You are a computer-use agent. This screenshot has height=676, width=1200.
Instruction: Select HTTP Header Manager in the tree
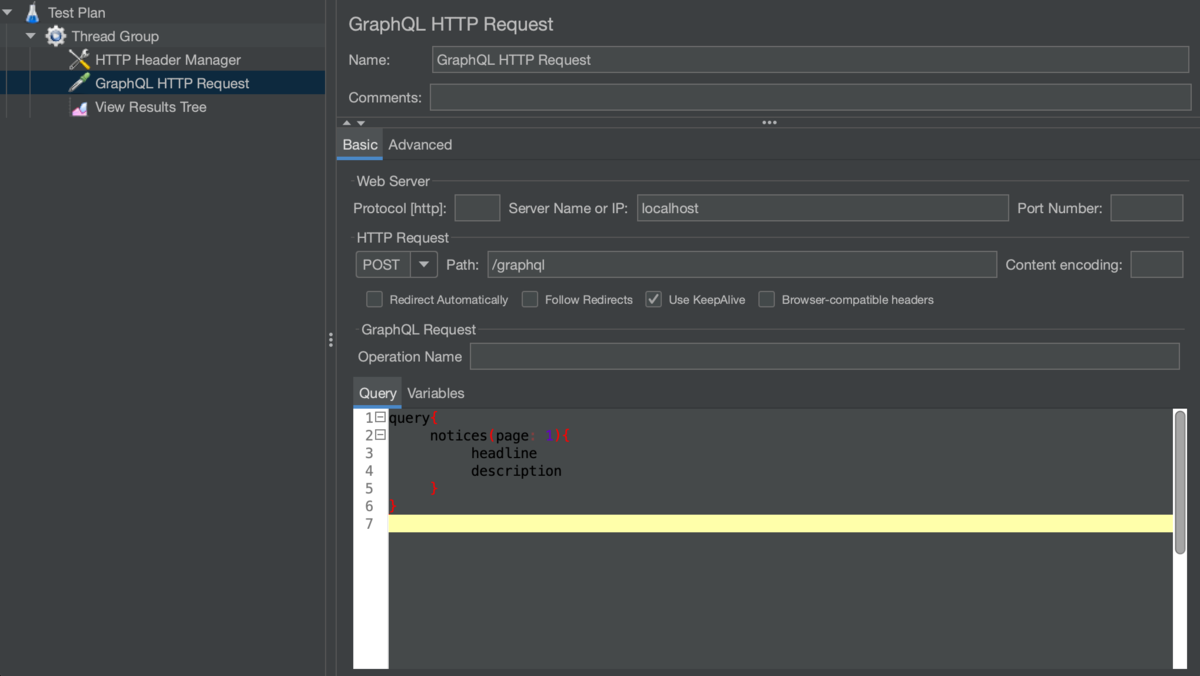(x=168, y=60)
